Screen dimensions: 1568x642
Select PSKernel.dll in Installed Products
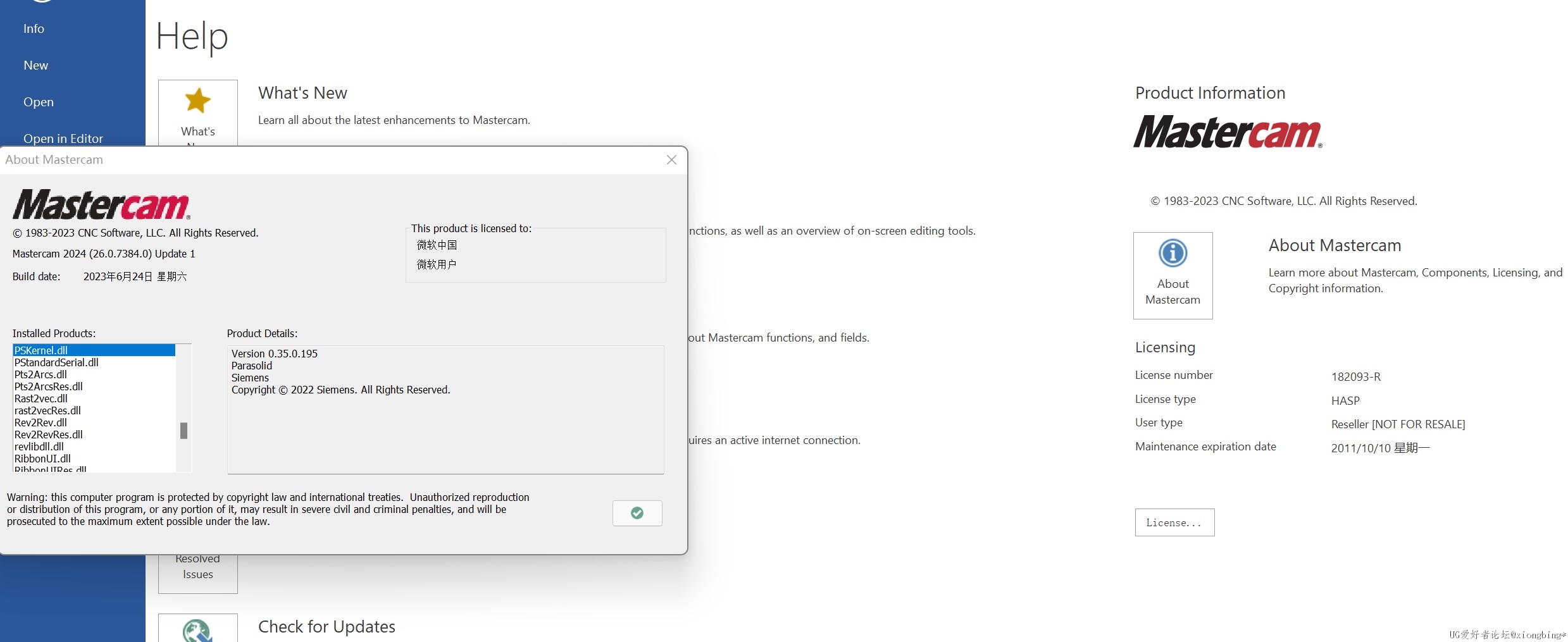[94, 350]
